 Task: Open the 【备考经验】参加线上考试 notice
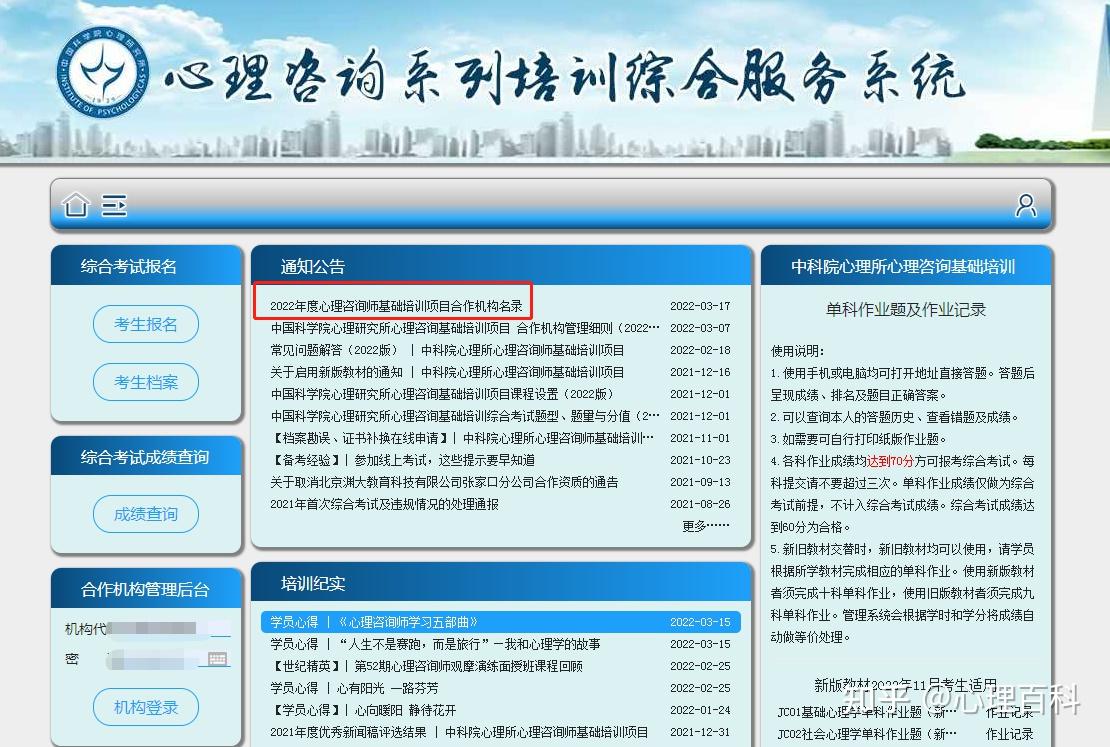pyautogui.click(x=402, y=460)
